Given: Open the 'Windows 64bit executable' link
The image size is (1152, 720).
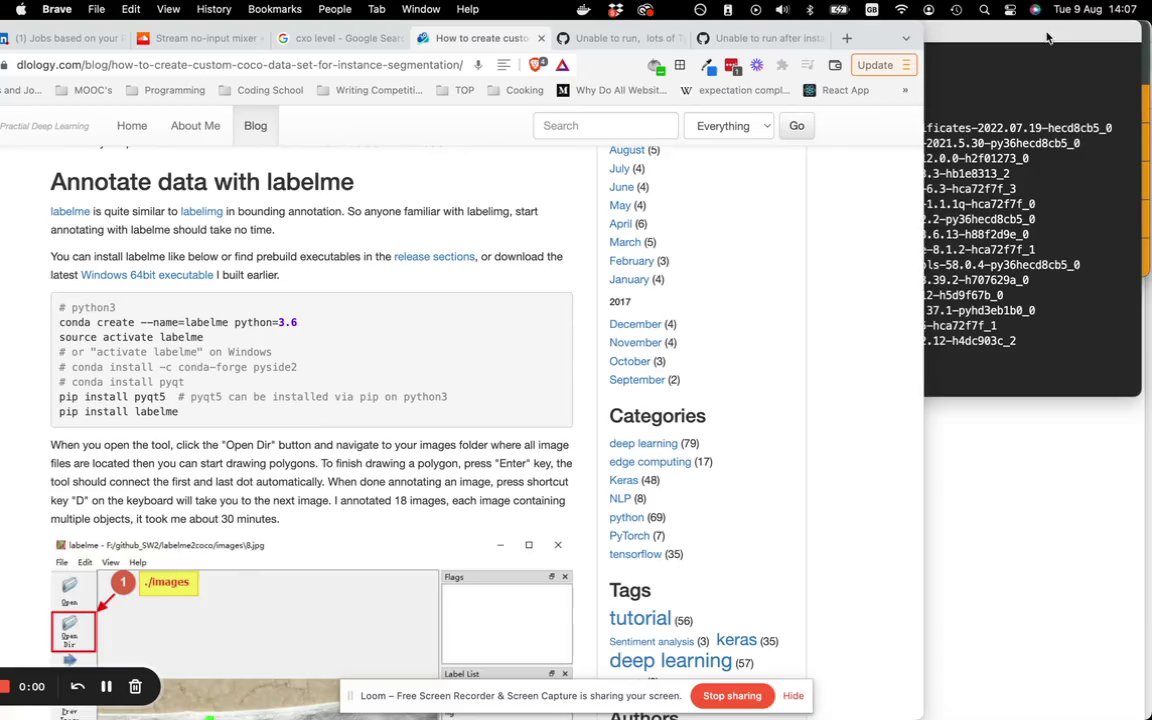Looking at the screenshot, I should 147,275.
